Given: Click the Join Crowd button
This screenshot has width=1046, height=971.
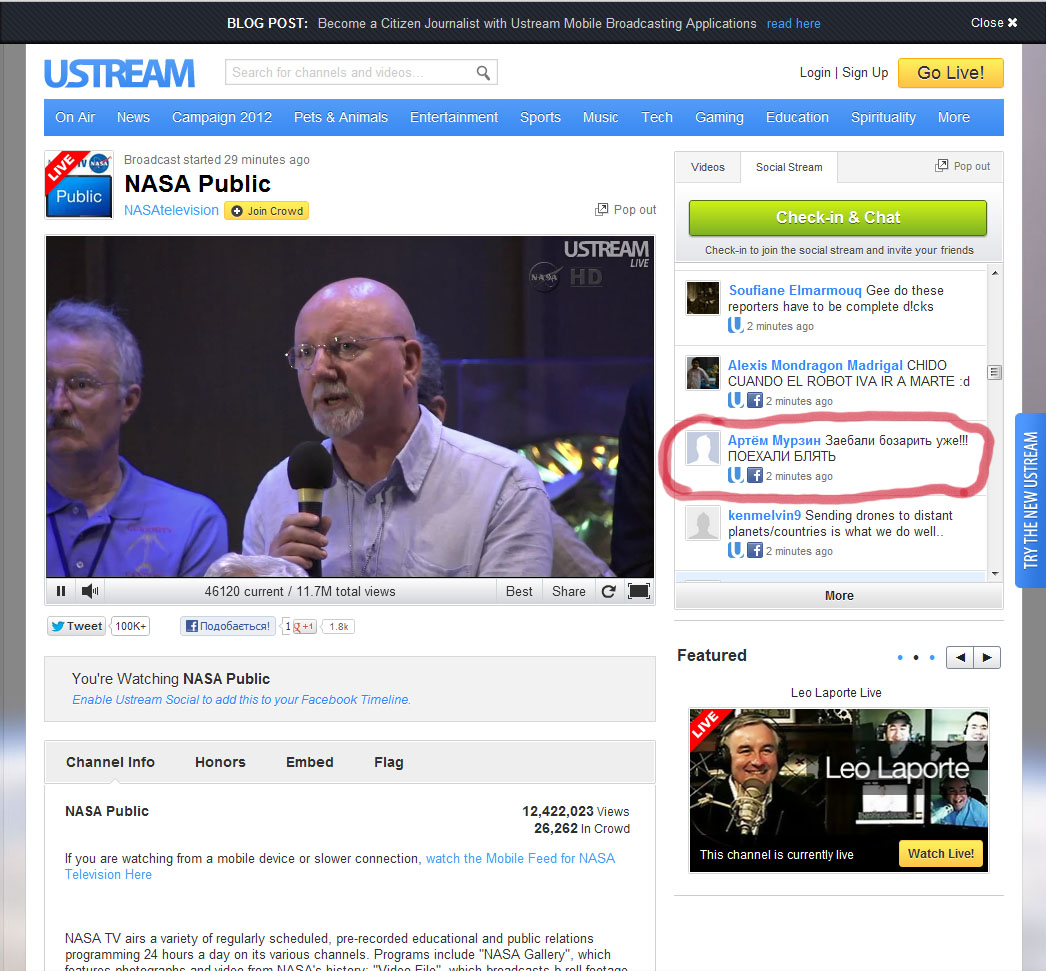Looking at the screenshot, I should click(x=266, y=211).
